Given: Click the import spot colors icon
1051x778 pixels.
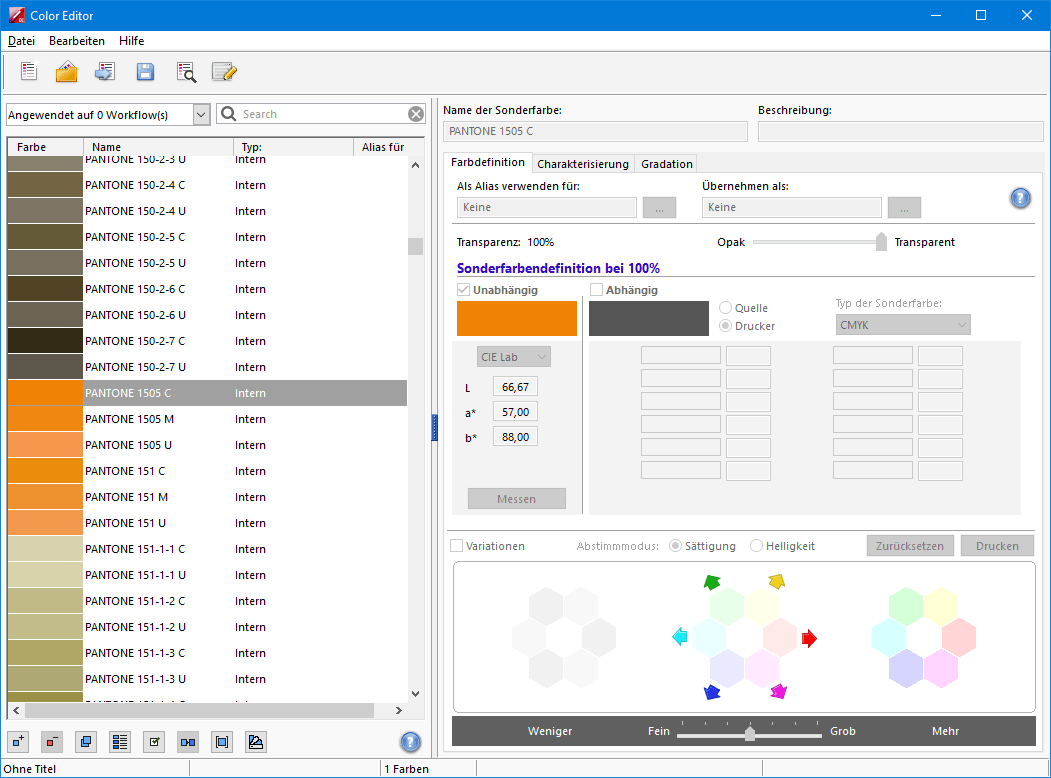Looking at the screenshot, I should pos(105,72).
